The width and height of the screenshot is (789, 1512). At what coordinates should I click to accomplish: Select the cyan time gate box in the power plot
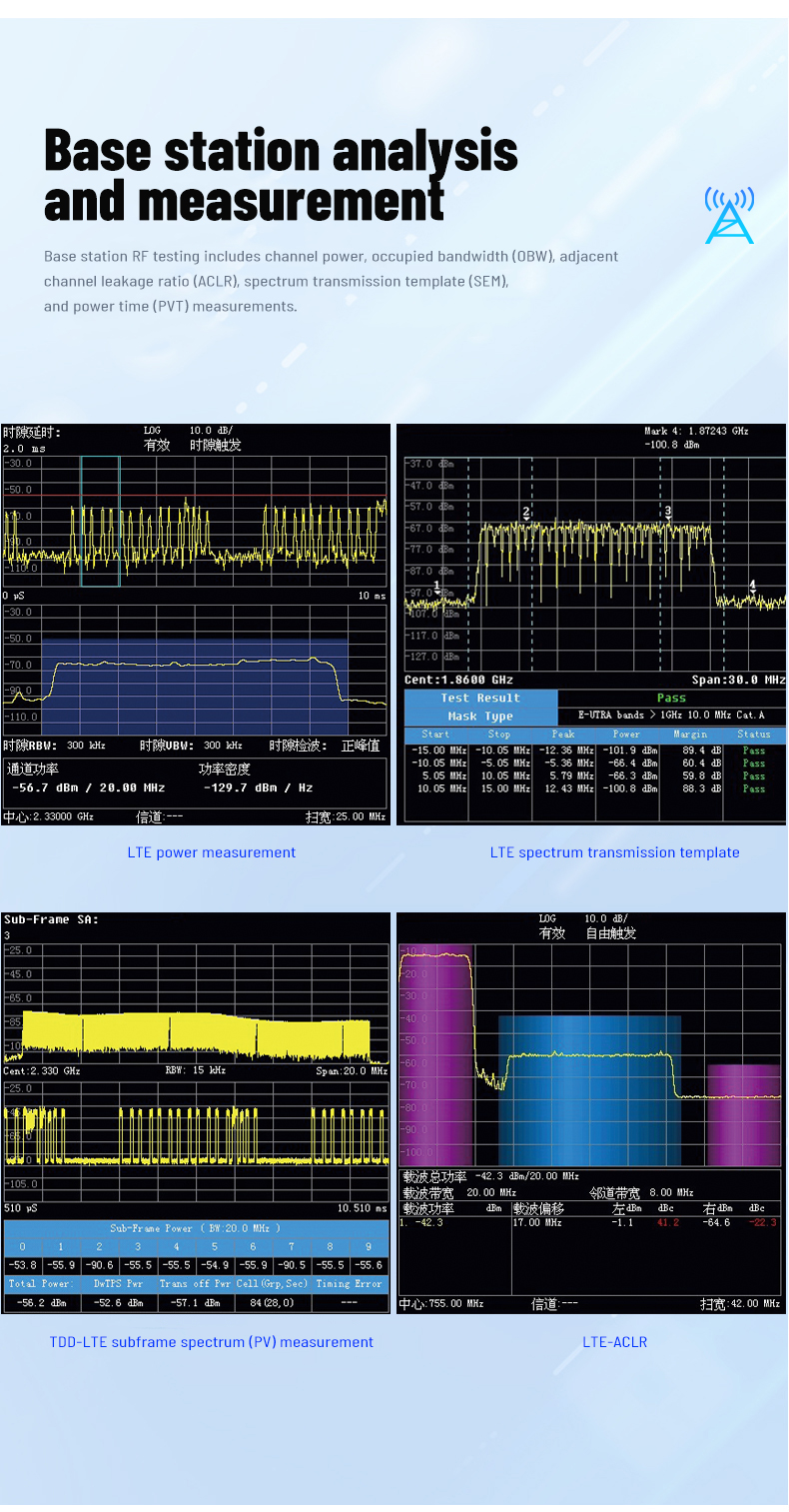100,521
